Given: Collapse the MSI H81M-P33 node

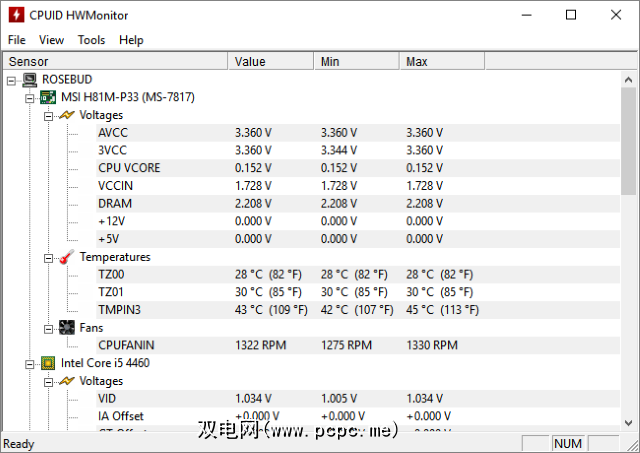Looking at the screenshot, I should (x=29, y=98).
